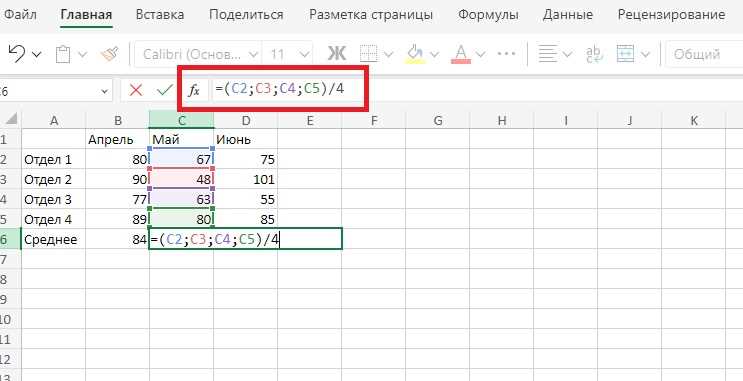Confirm formula with green checkmark
This screenshot has height=381, width=743.
tap(164, 90)
